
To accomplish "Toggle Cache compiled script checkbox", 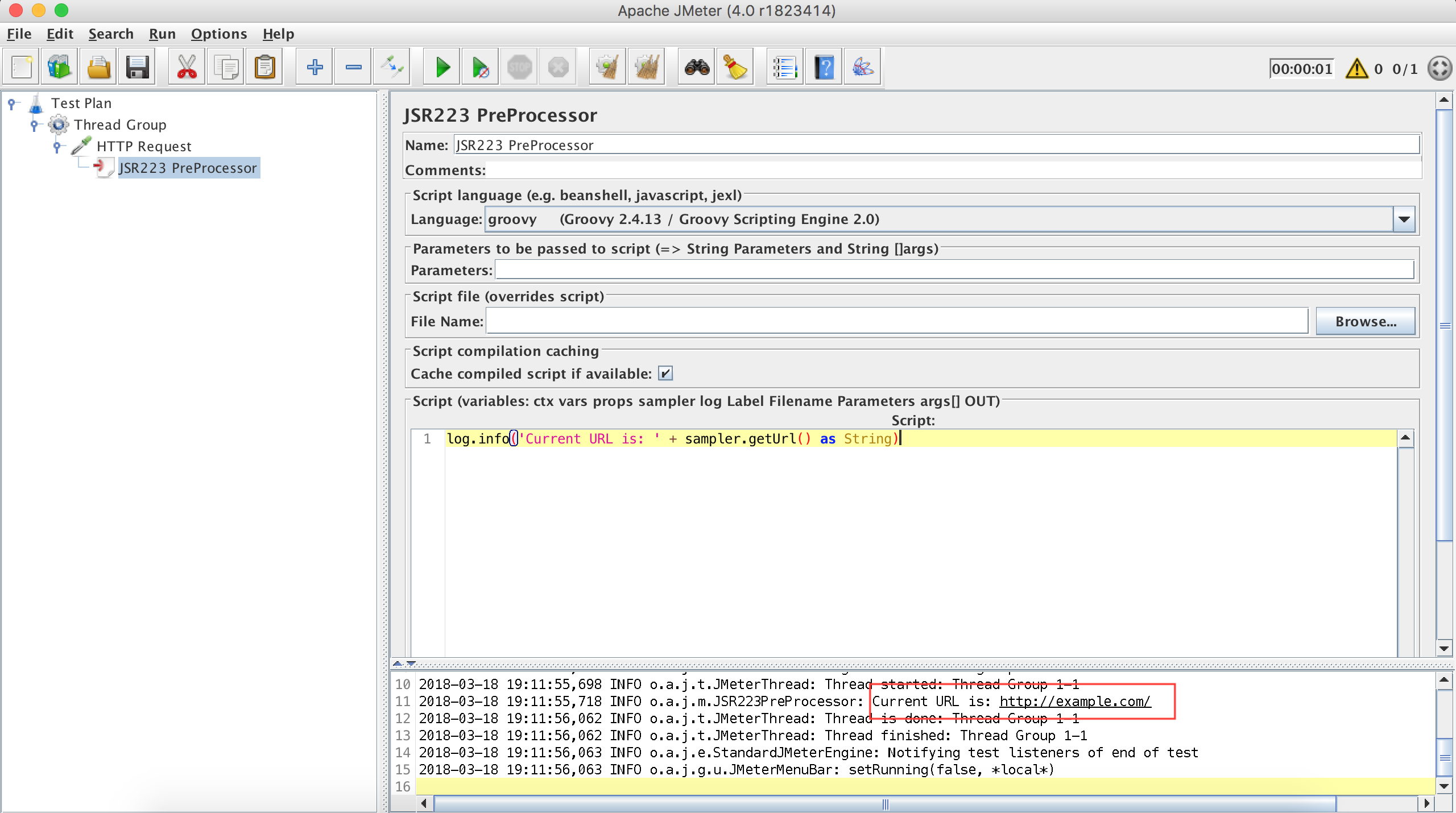I will pos(665,374).
